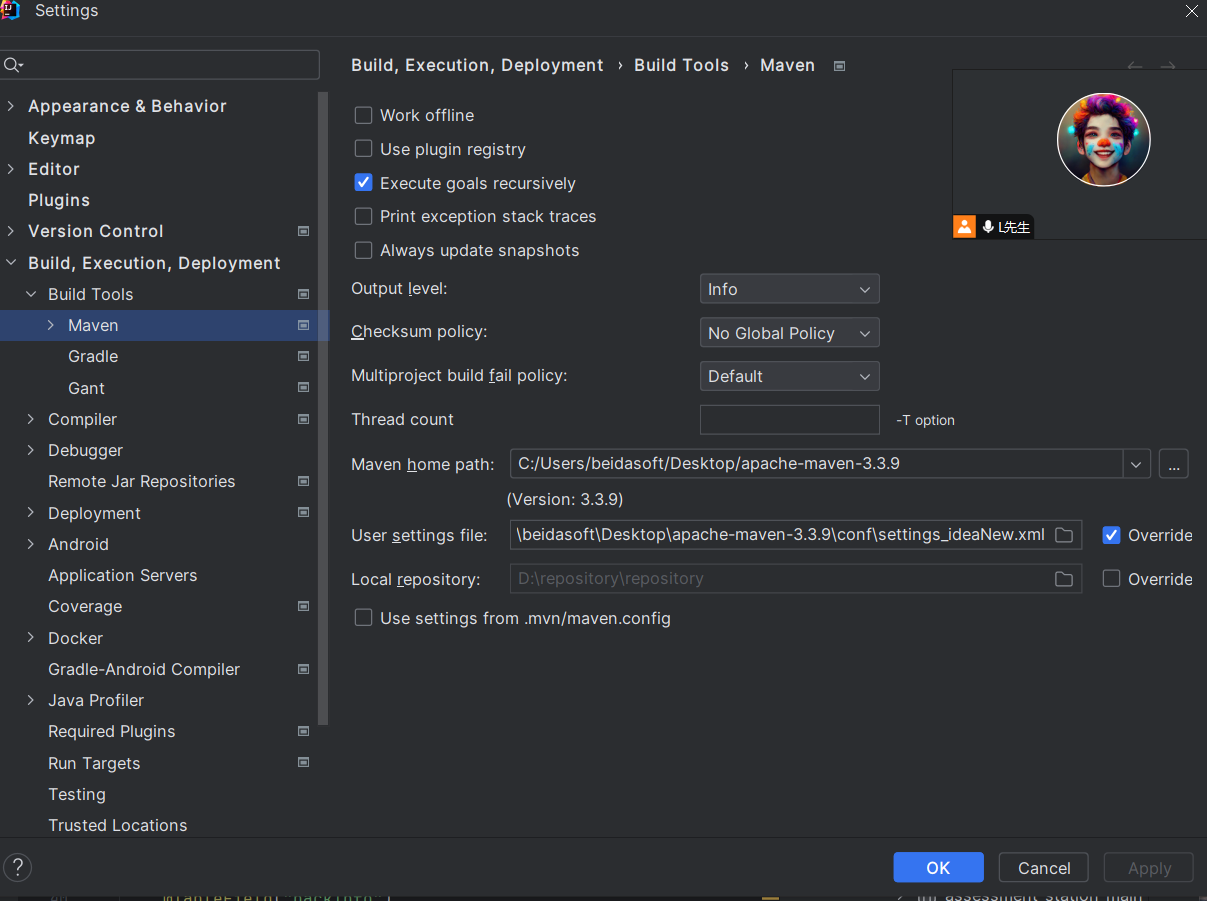The image size is (1207, 901).
Task: Click the project-level icon beside Remote Jar Repositories
Action: tap(303, 481)
